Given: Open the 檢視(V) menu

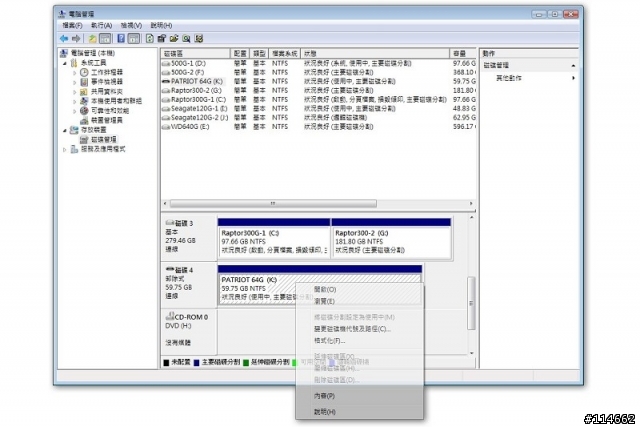Looking at the screenshot, I should [131, 25].
